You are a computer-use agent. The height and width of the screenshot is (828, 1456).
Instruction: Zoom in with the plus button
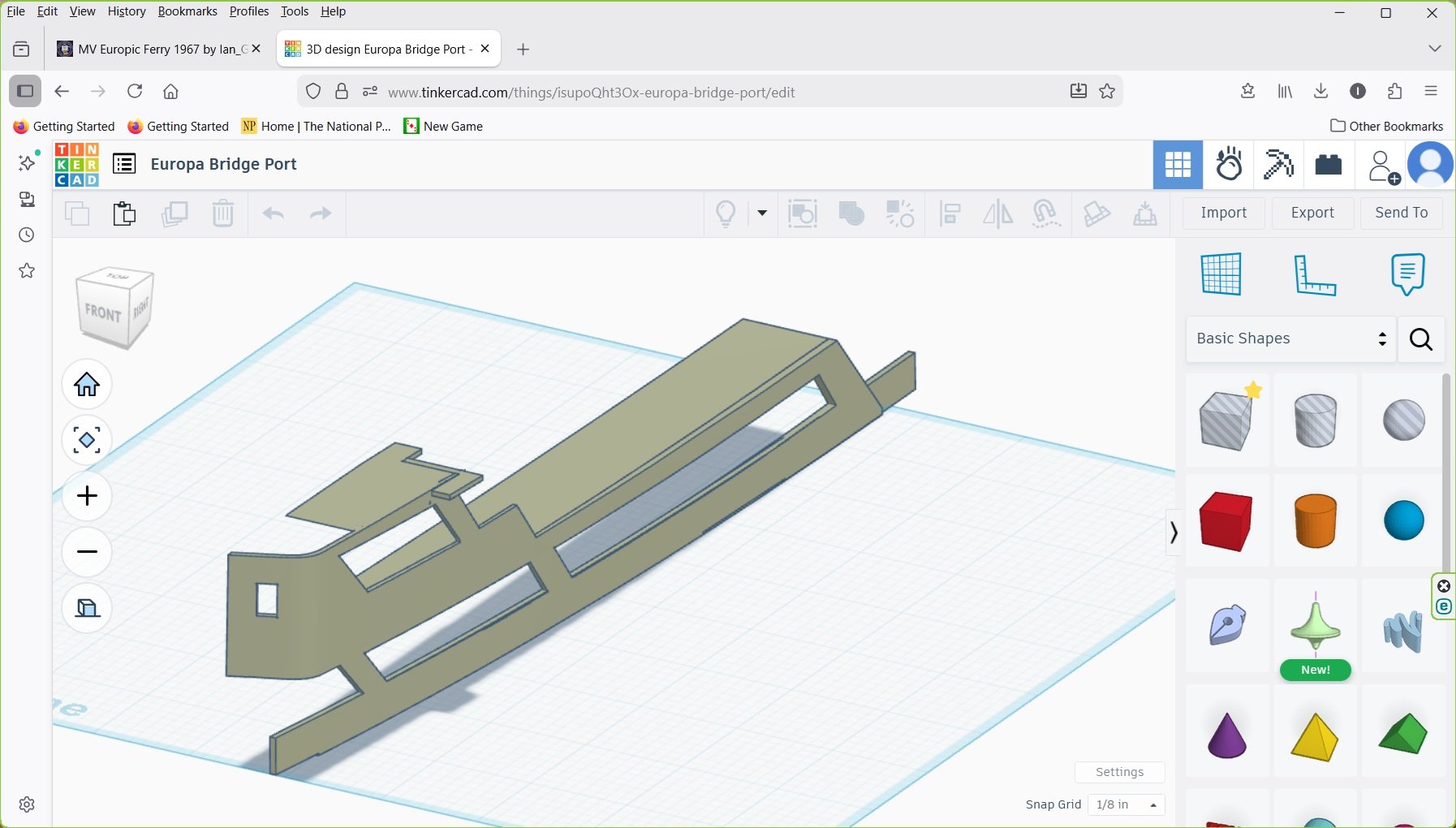coord(87,496)
